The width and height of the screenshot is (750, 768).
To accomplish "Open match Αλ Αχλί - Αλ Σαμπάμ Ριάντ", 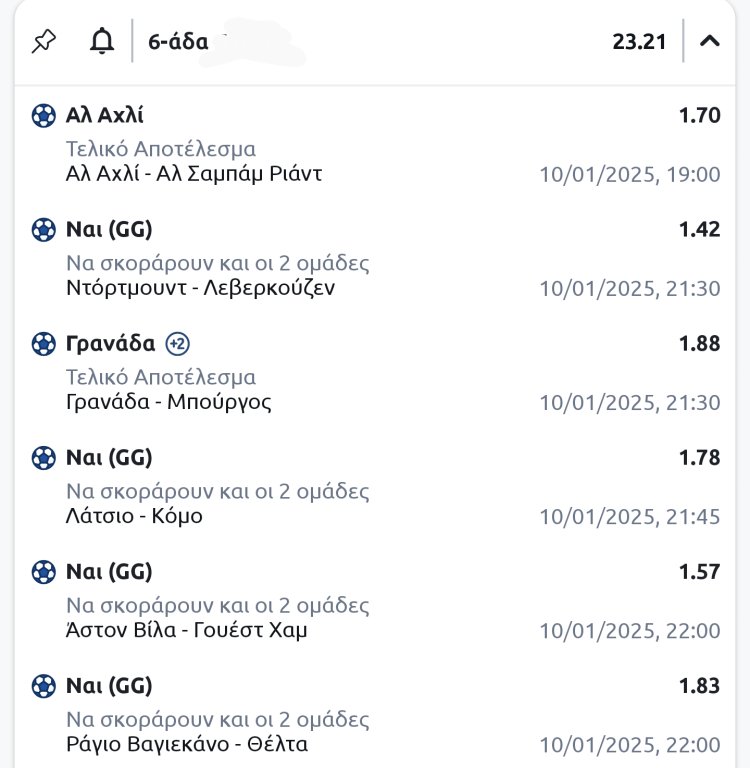I will (194, 174).
